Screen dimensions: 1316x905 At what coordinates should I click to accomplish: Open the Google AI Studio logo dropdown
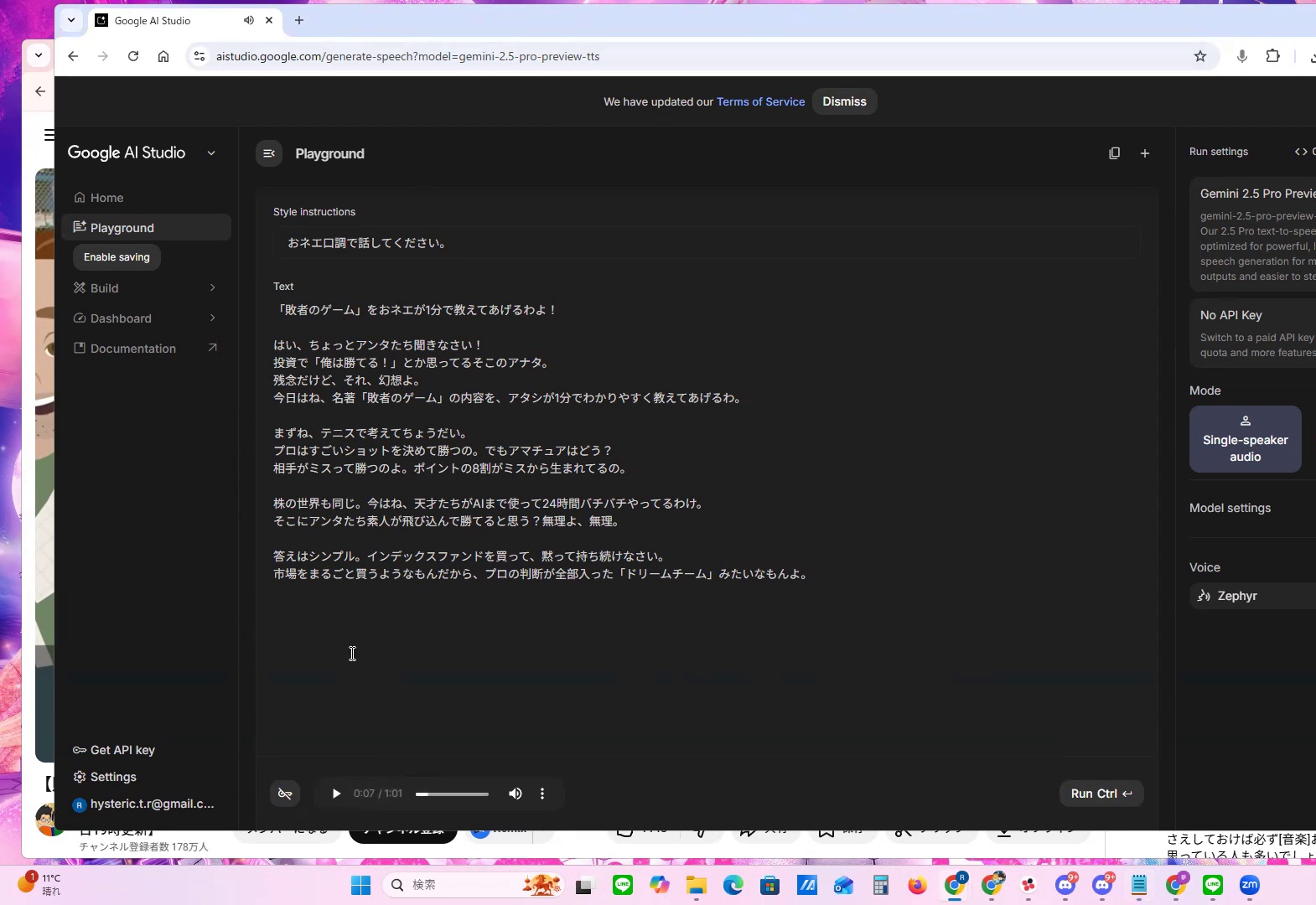click(x=211, y=153)
